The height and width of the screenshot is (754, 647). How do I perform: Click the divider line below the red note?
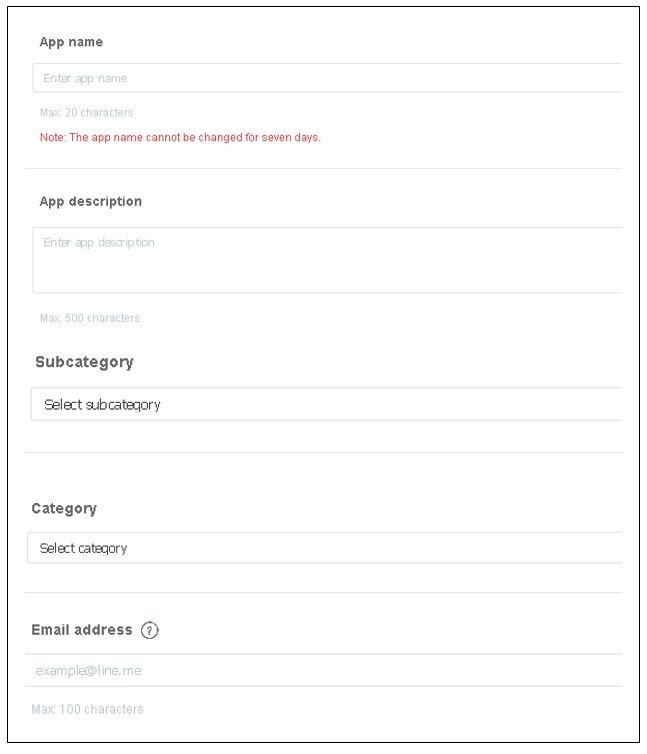[x=323, y=168]
